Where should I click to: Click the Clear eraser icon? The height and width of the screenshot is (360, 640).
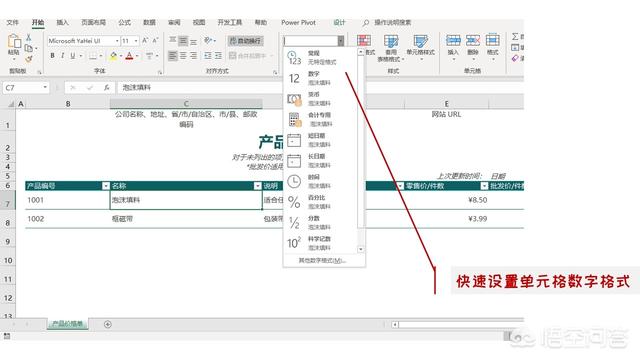tap(515, 58)
